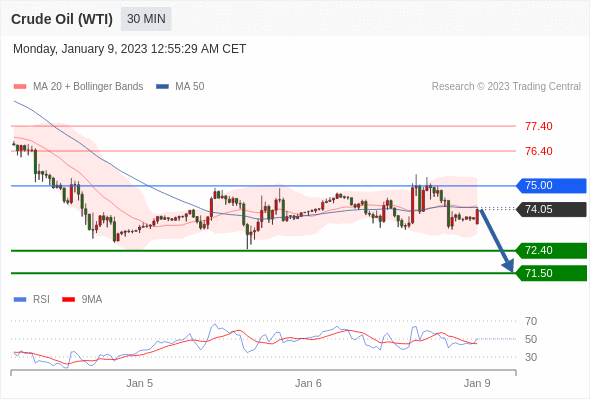Click the 30 MIN timeframe button
This screenshot has height=400, width=590.
tap(146, 19)
